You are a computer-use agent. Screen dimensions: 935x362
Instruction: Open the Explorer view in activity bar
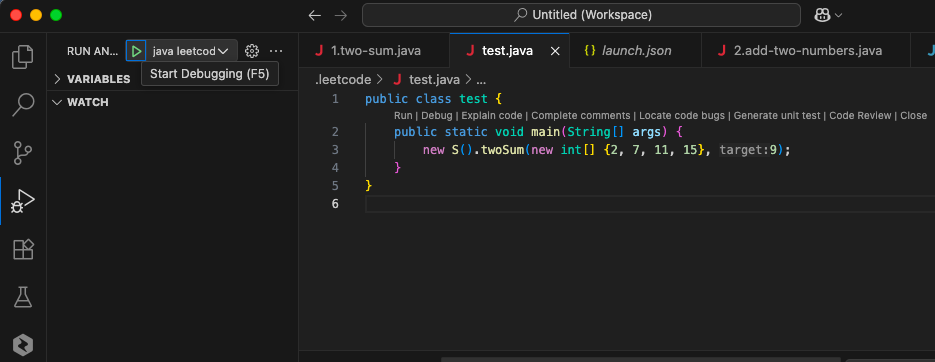tap(23, 57)
